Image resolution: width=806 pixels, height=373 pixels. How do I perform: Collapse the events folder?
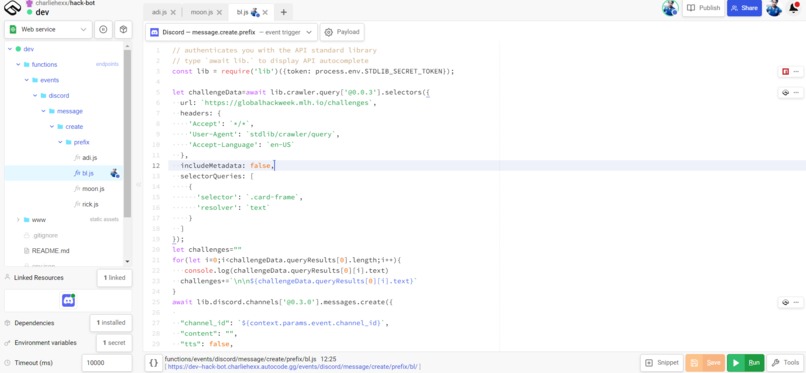pyautogui.click(x=26, y=80)
